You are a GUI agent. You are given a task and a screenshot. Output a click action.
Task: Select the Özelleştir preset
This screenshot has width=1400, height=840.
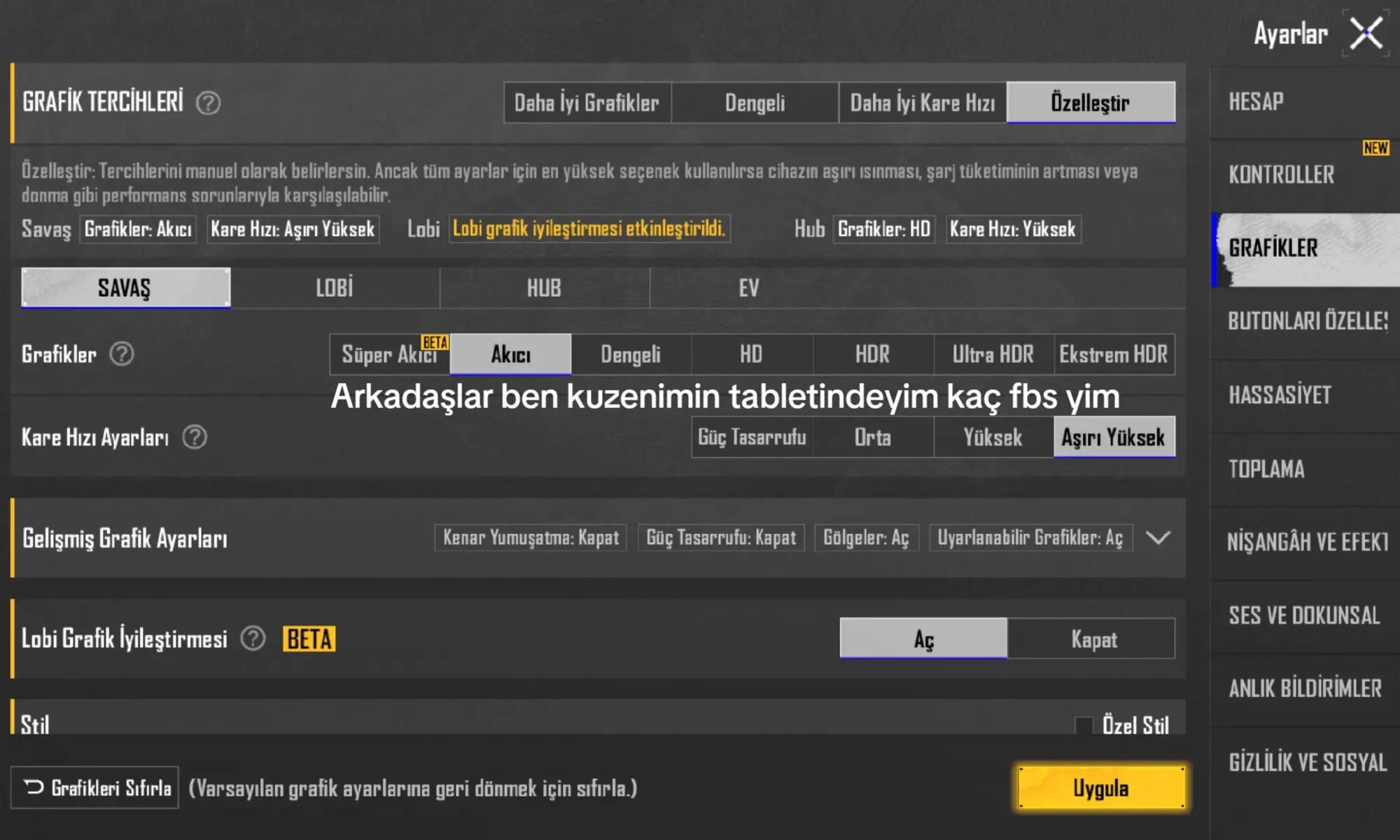(1091, 103)
